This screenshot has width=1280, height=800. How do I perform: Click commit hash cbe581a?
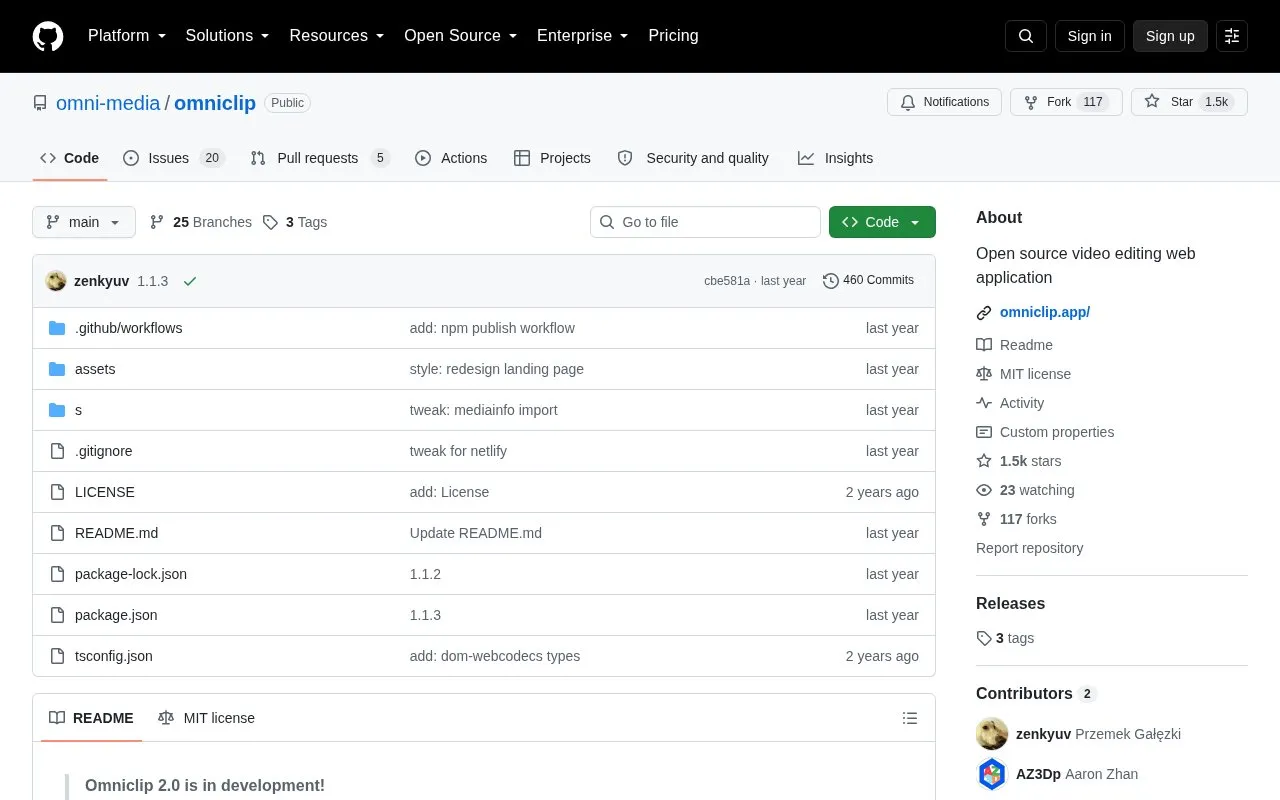click(x=727, y=281)
